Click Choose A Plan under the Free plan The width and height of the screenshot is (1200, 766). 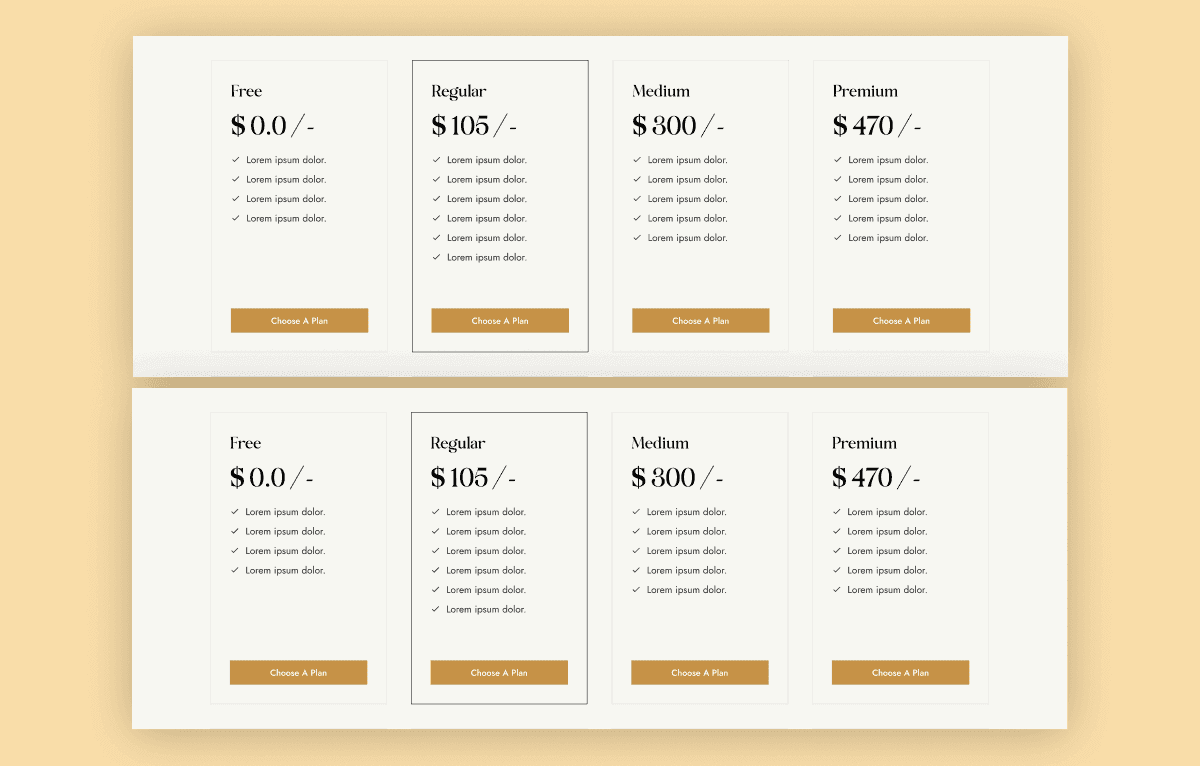coord(299,320)
